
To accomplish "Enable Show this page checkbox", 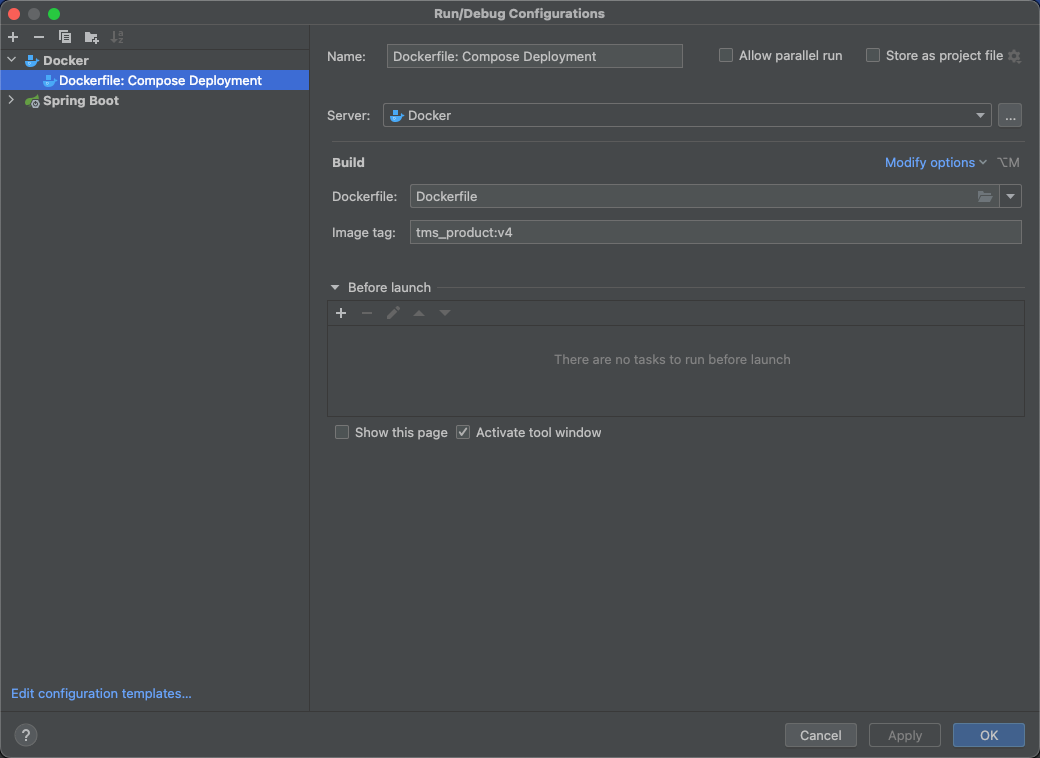I will tap(342, 432).
